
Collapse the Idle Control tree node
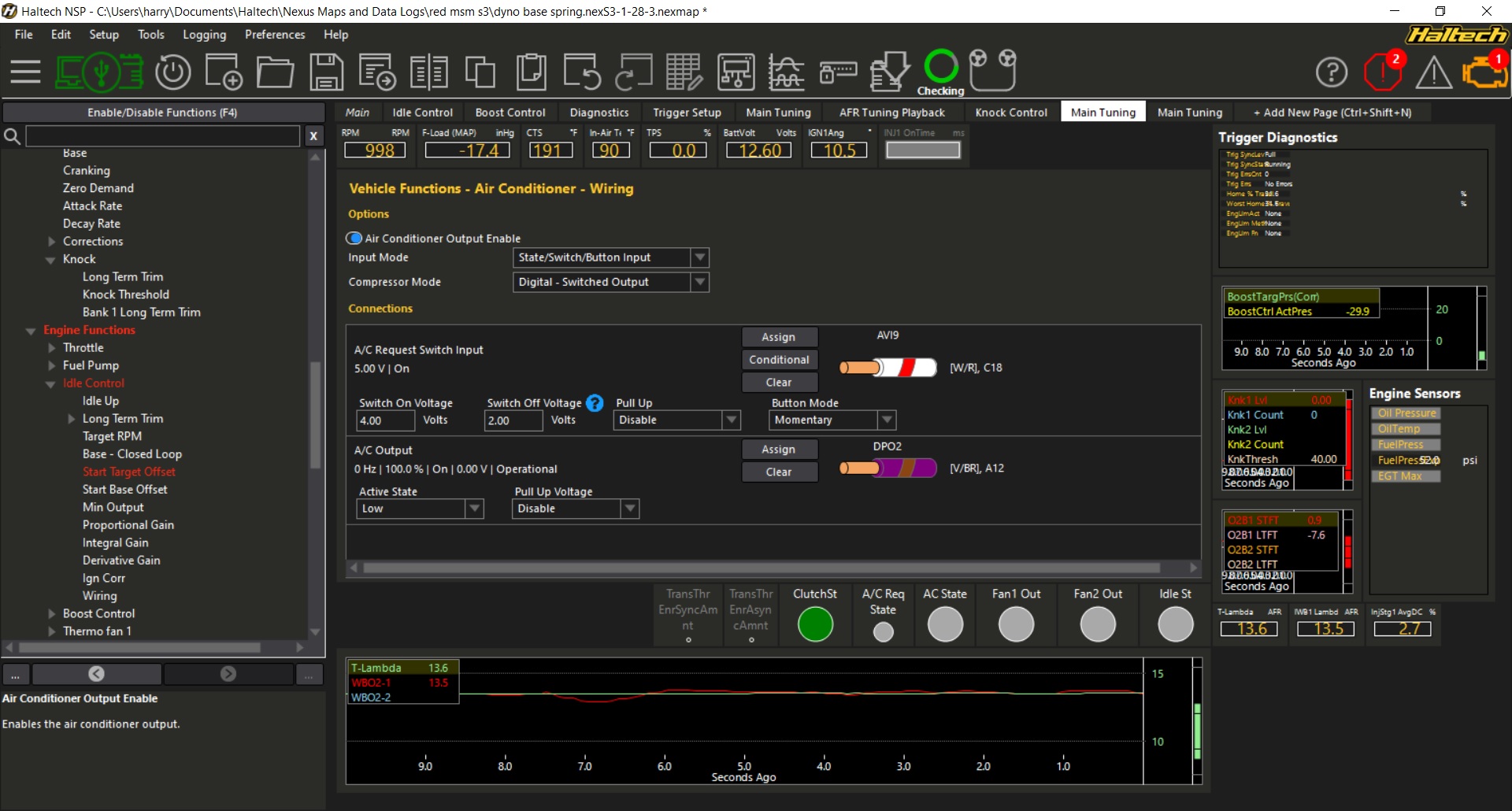50,384
